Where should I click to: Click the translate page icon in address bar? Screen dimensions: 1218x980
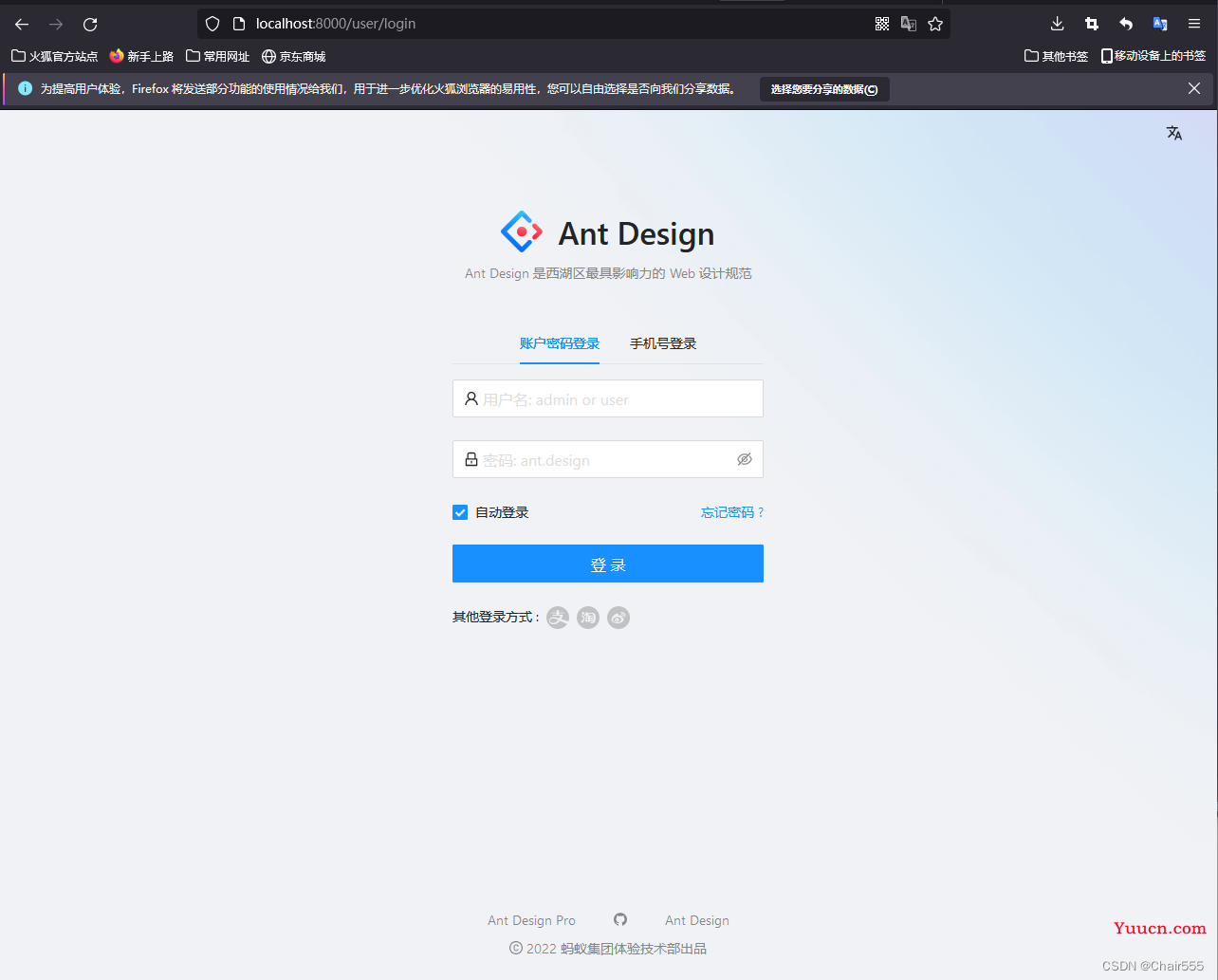pyautogui.click(x=909, y=24)
